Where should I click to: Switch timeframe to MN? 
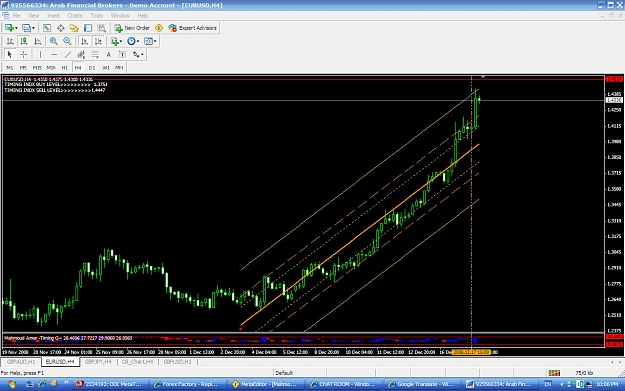tap(119, 68)
